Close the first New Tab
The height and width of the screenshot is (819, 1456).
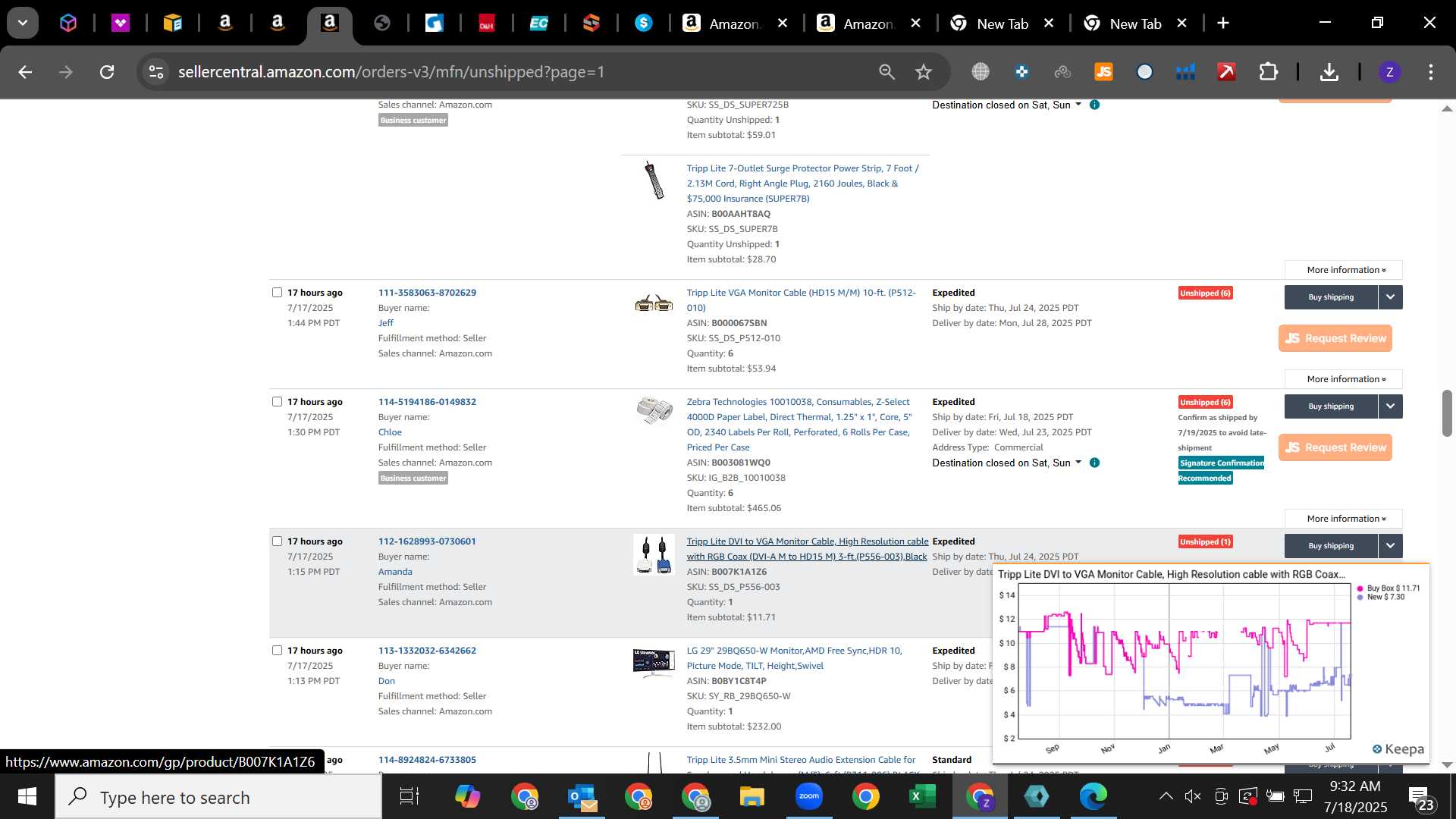coord(1049,24)
